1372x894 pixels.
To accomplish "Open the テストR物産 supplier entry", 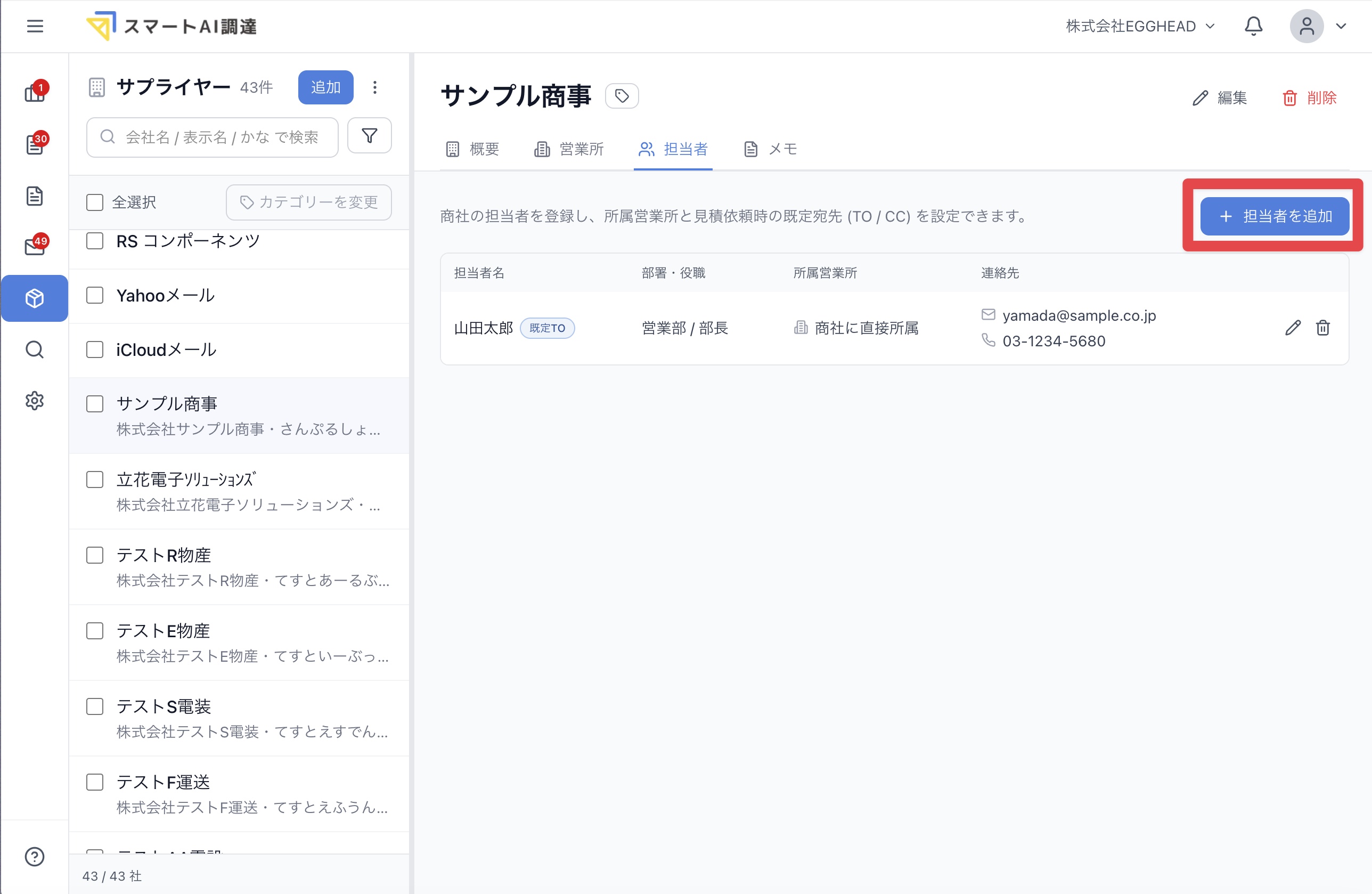I will click(x=239, y=567).
